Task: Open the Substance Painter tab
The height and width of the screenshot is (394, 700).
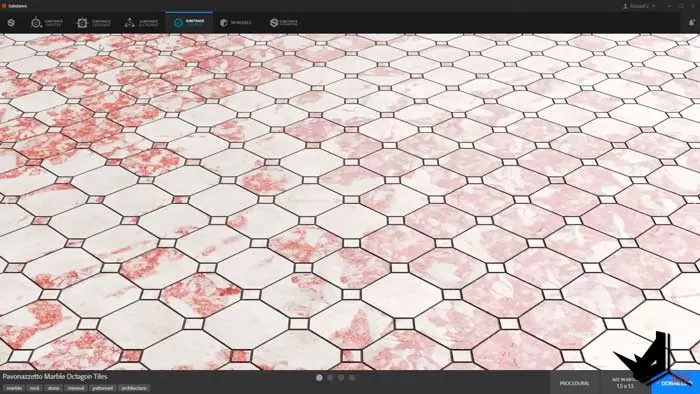Action: [47, 22]
